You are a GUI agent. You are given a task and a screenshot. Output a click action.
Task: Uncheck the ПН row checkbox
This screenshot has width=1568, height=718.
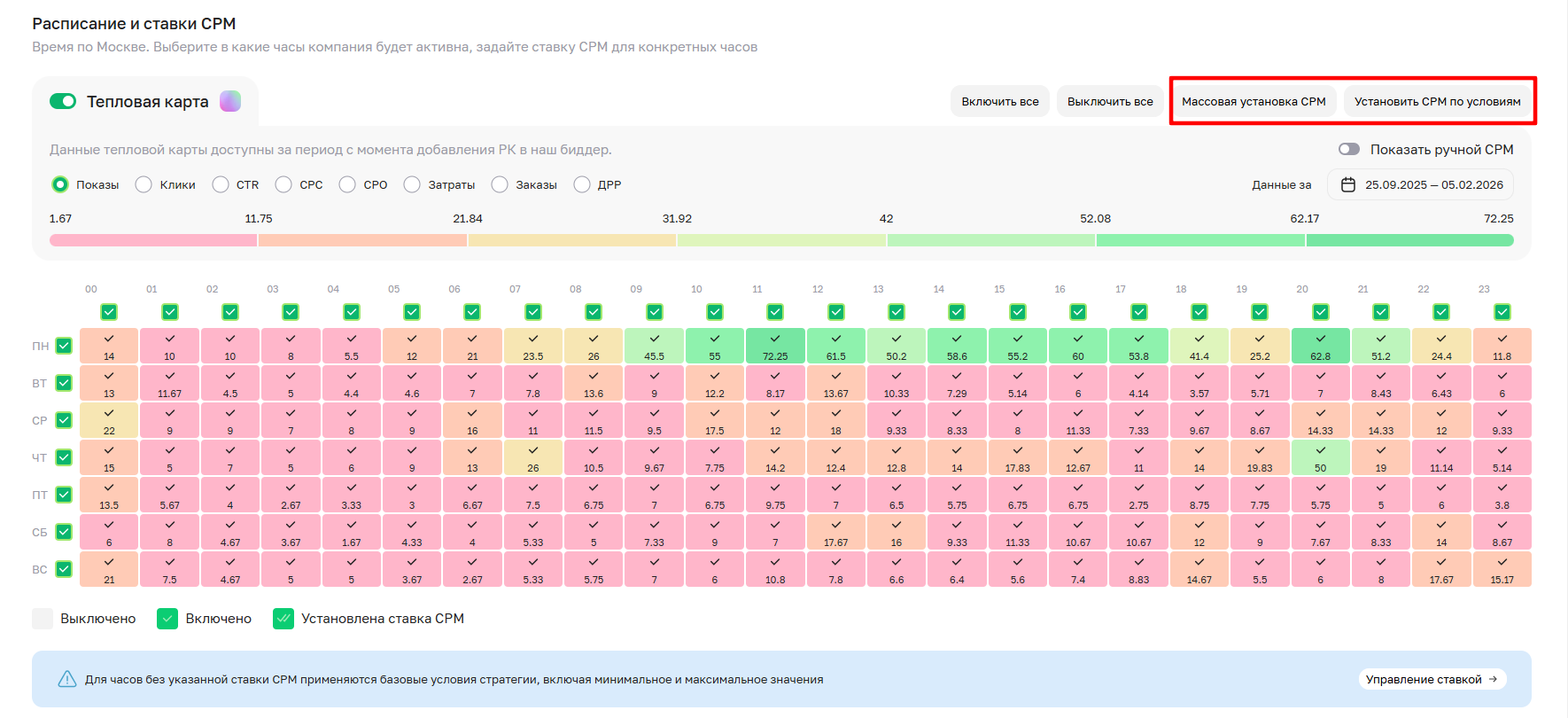pyautogui.click(x=64, y=346)
